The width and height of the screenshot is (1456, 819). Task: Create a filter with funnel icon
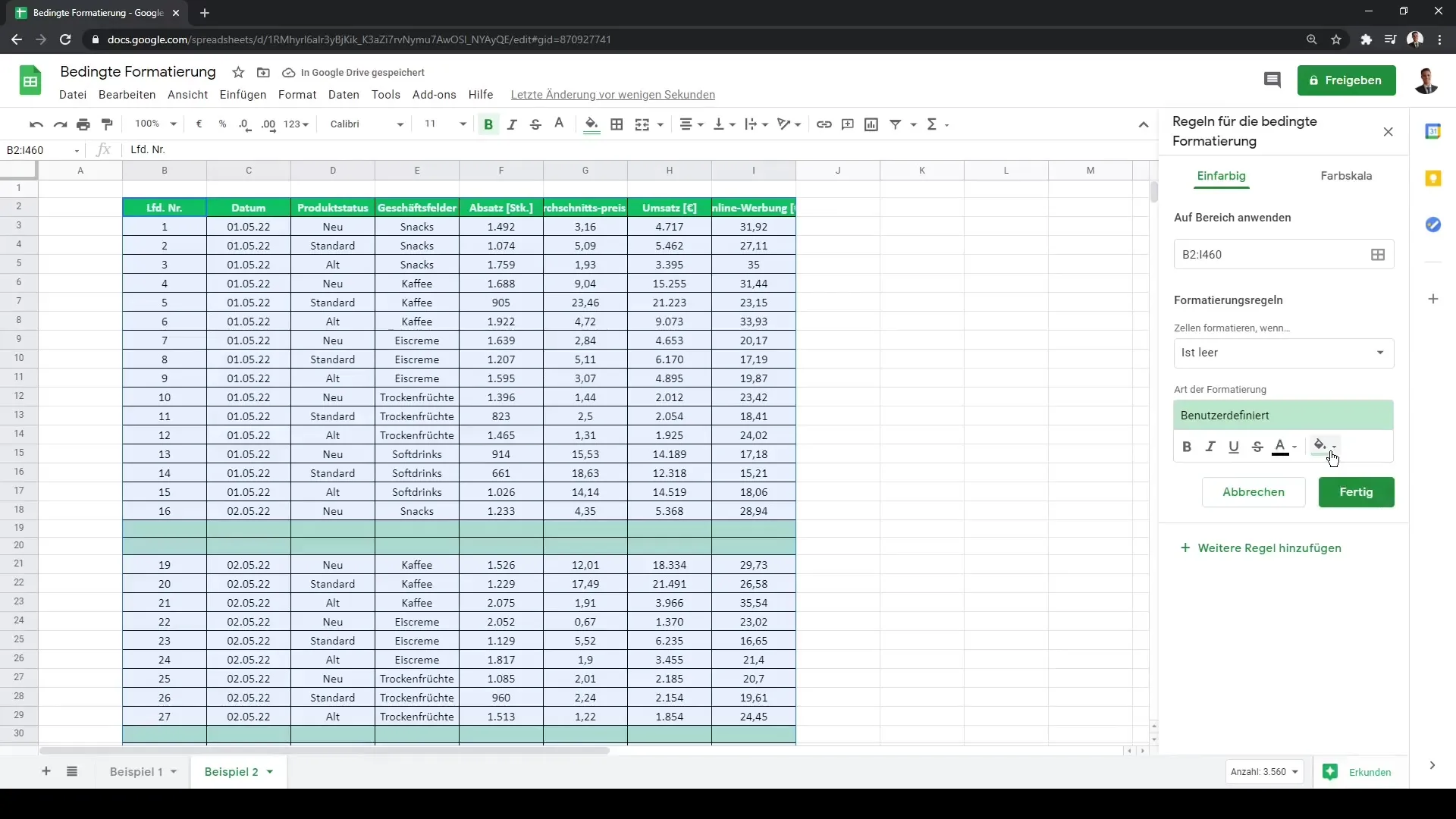tap(896, 124)
